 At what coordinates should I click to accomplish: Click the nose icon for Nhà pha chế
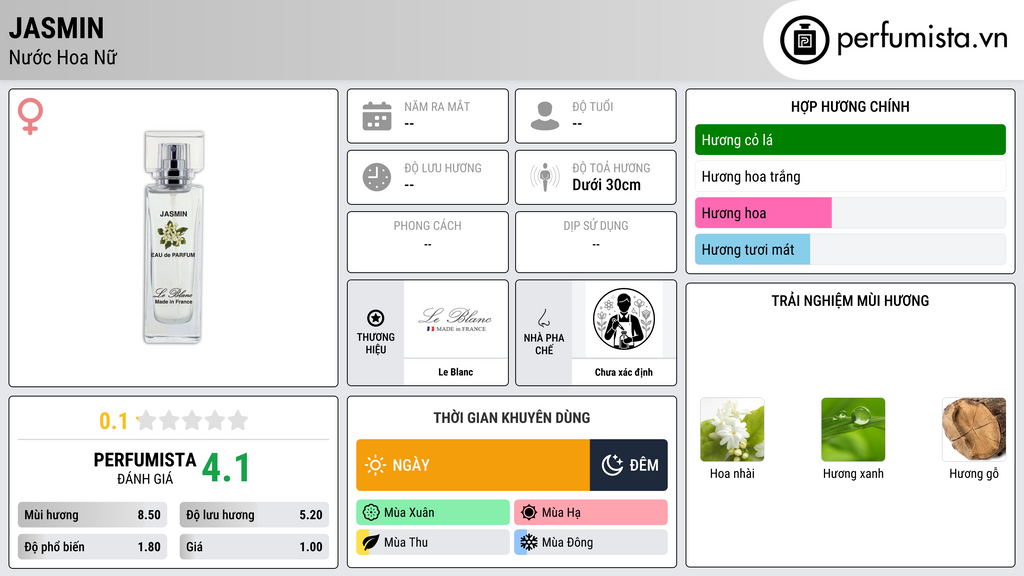point(543,318)
